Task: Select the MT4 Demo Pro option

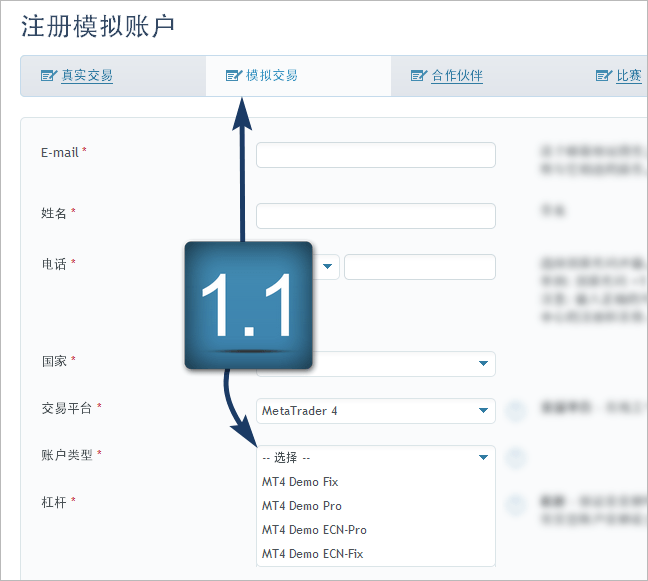Action: (x=302, y=506)
